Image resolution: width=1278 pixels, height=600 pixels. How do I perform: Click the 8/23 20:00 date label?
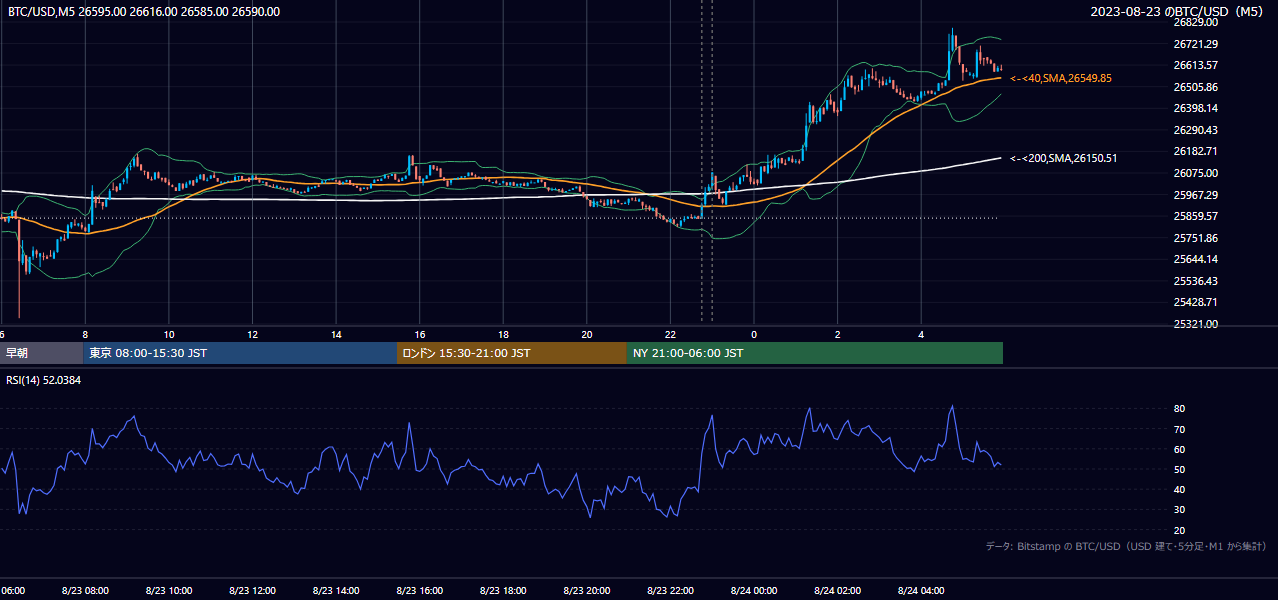click(586, 591)
